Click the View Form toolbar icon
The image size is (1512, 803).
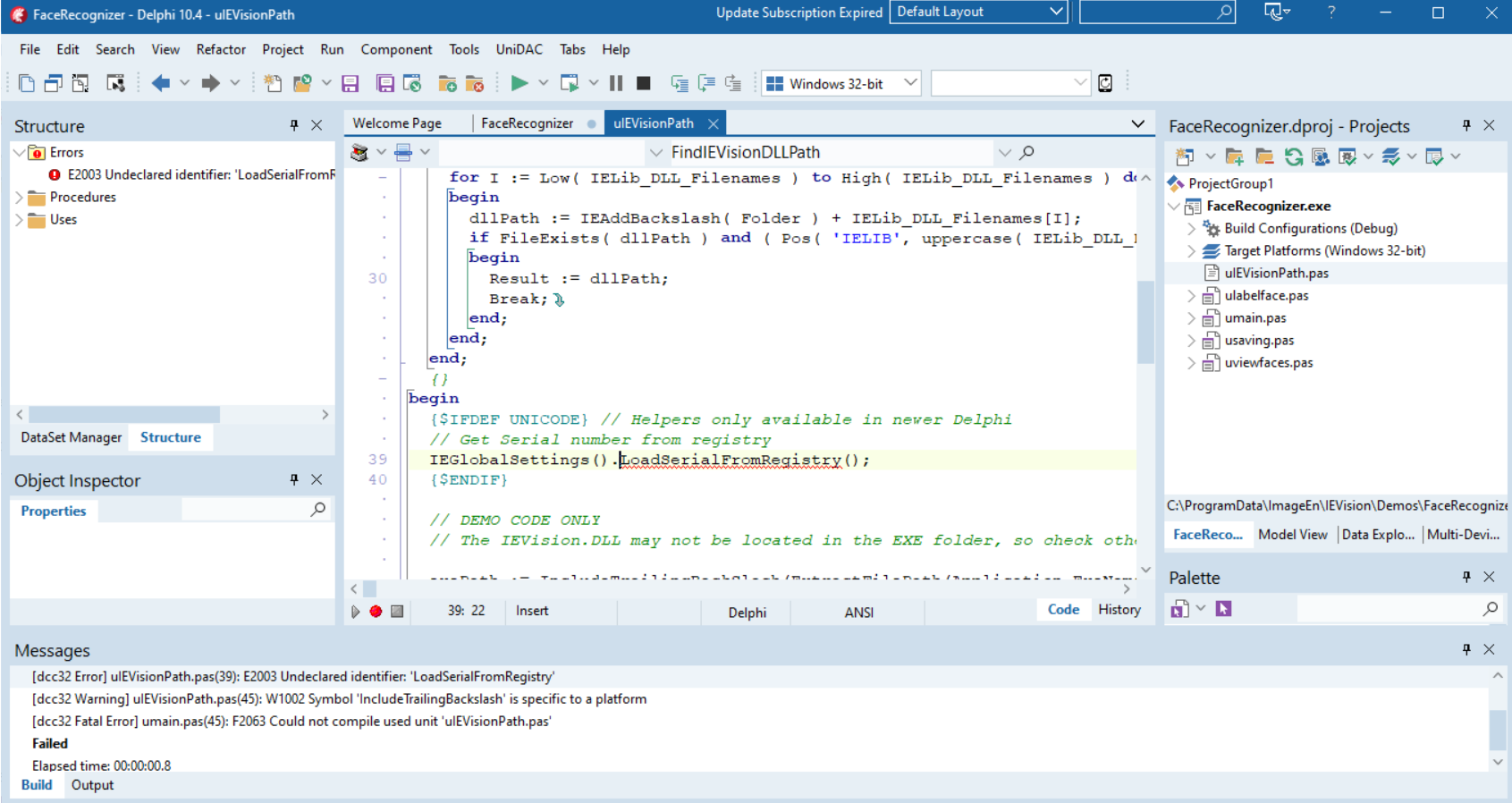tap(54, 83)
